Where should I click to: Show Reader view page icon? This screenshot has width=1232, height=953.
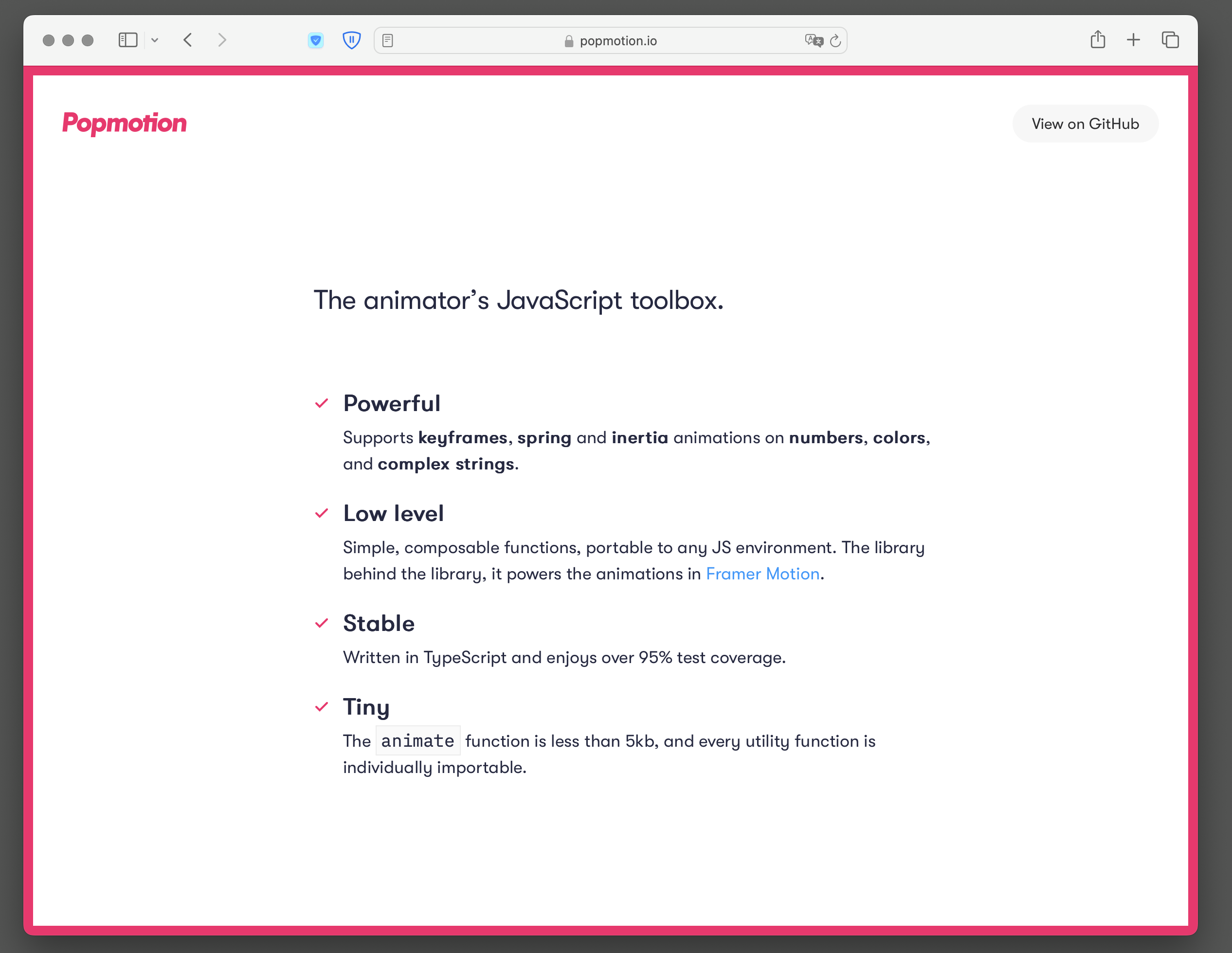click(387, 40)
